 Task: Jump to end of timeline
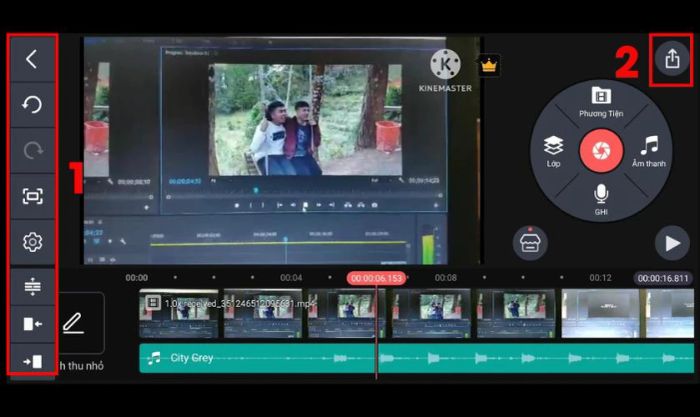(x=32, y=360)
